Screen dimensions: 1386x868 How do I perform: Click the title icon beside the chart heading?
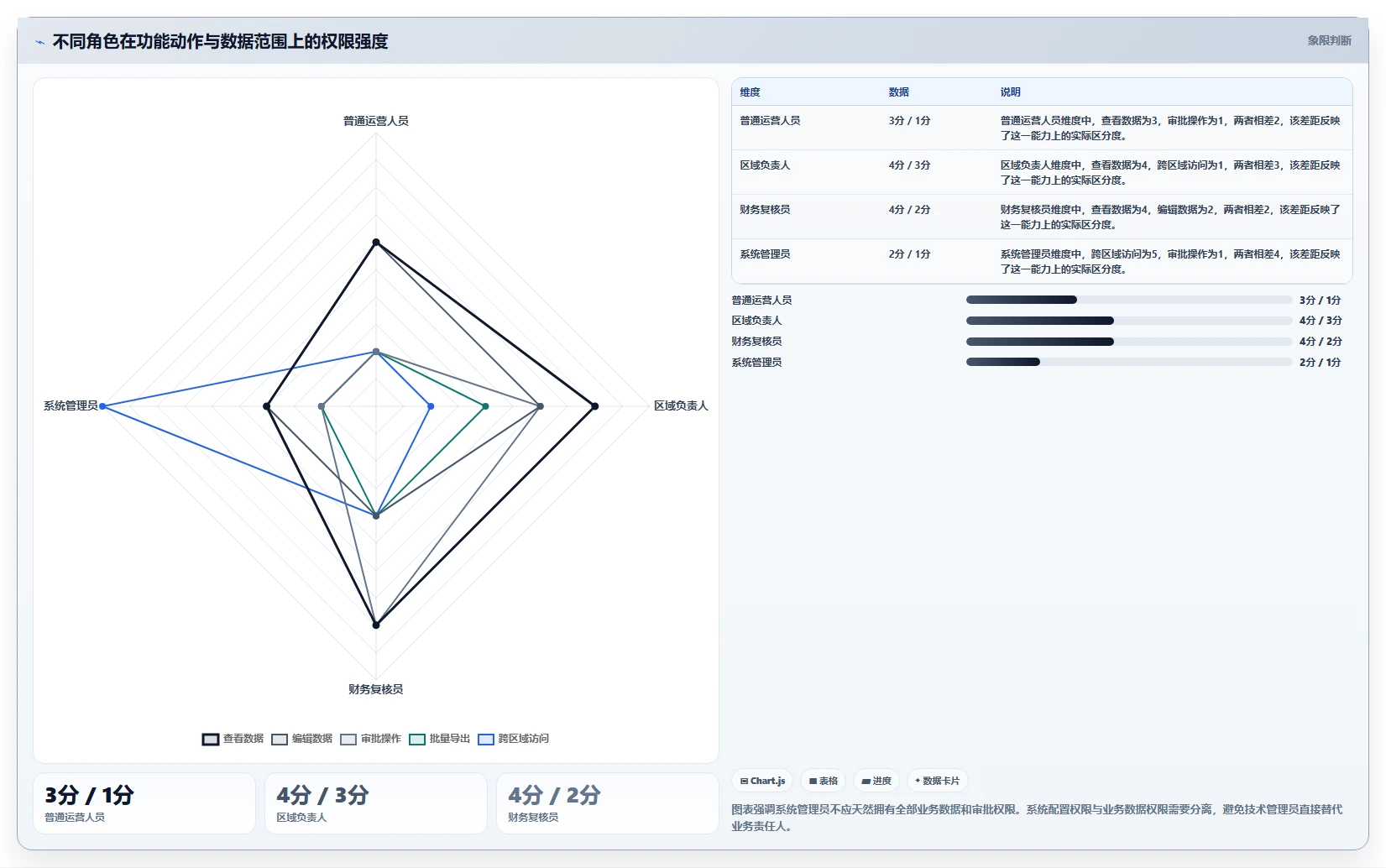[39, 42]
